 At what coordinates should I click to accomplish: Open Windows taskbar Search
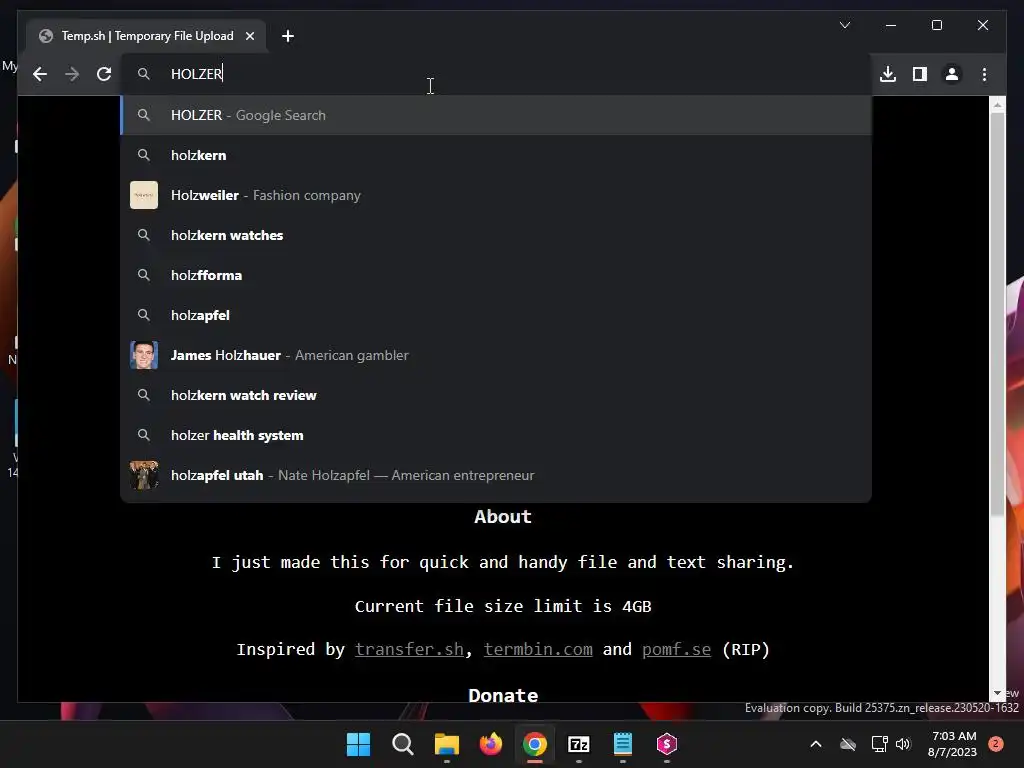402,744
